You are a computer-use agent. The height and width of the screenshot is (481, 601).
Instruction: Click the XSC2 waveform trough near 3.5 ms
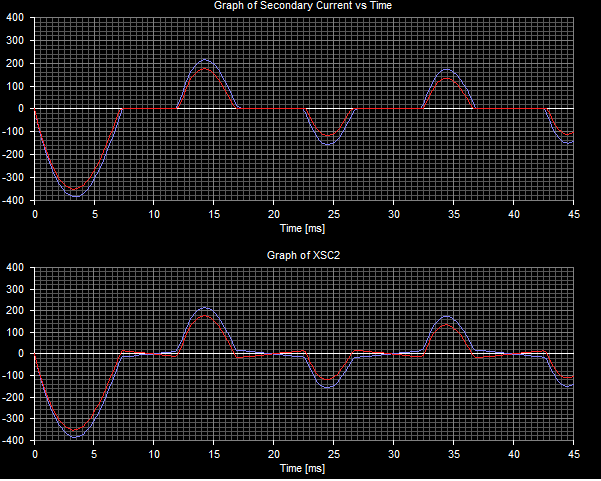tap(76, 436)
